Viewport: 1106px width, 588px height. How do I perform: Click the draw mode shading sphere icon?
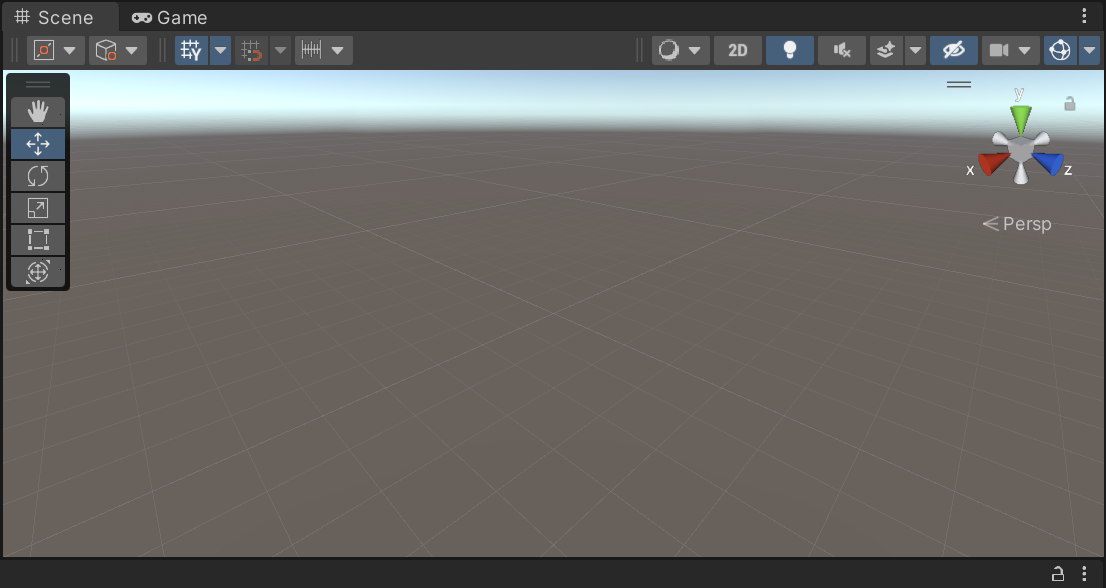(669, 50)
